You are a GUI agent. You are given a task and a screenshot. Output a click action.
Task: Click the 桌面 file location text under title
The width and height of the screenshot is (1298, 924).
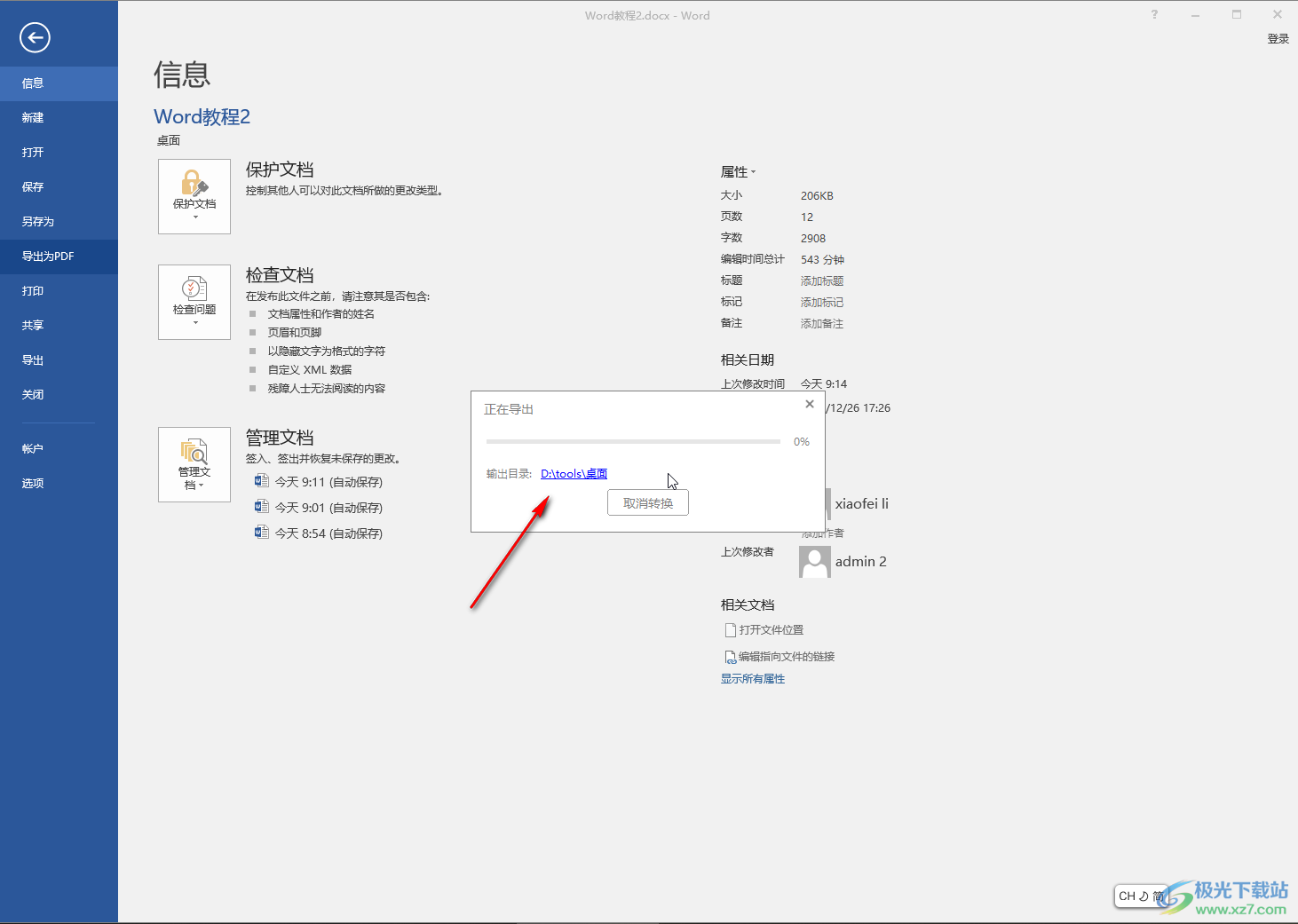169,140
